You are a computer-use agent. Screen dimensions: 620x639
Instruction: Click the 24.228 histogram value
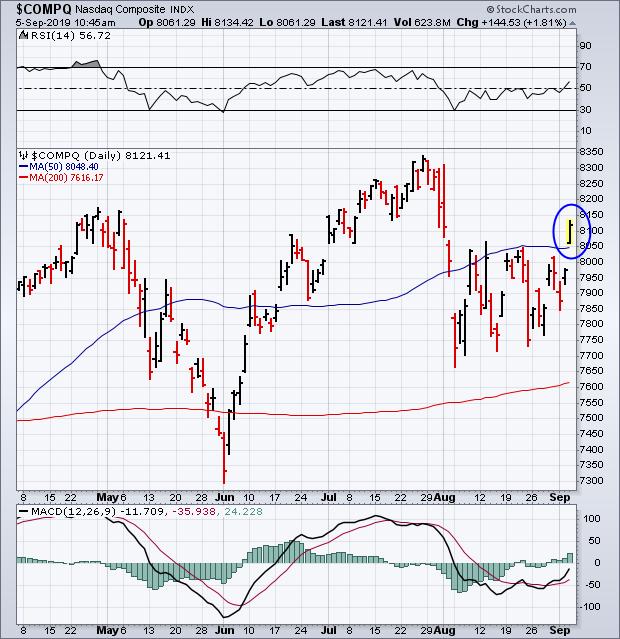pyautogui.click(x=243, y=511)
